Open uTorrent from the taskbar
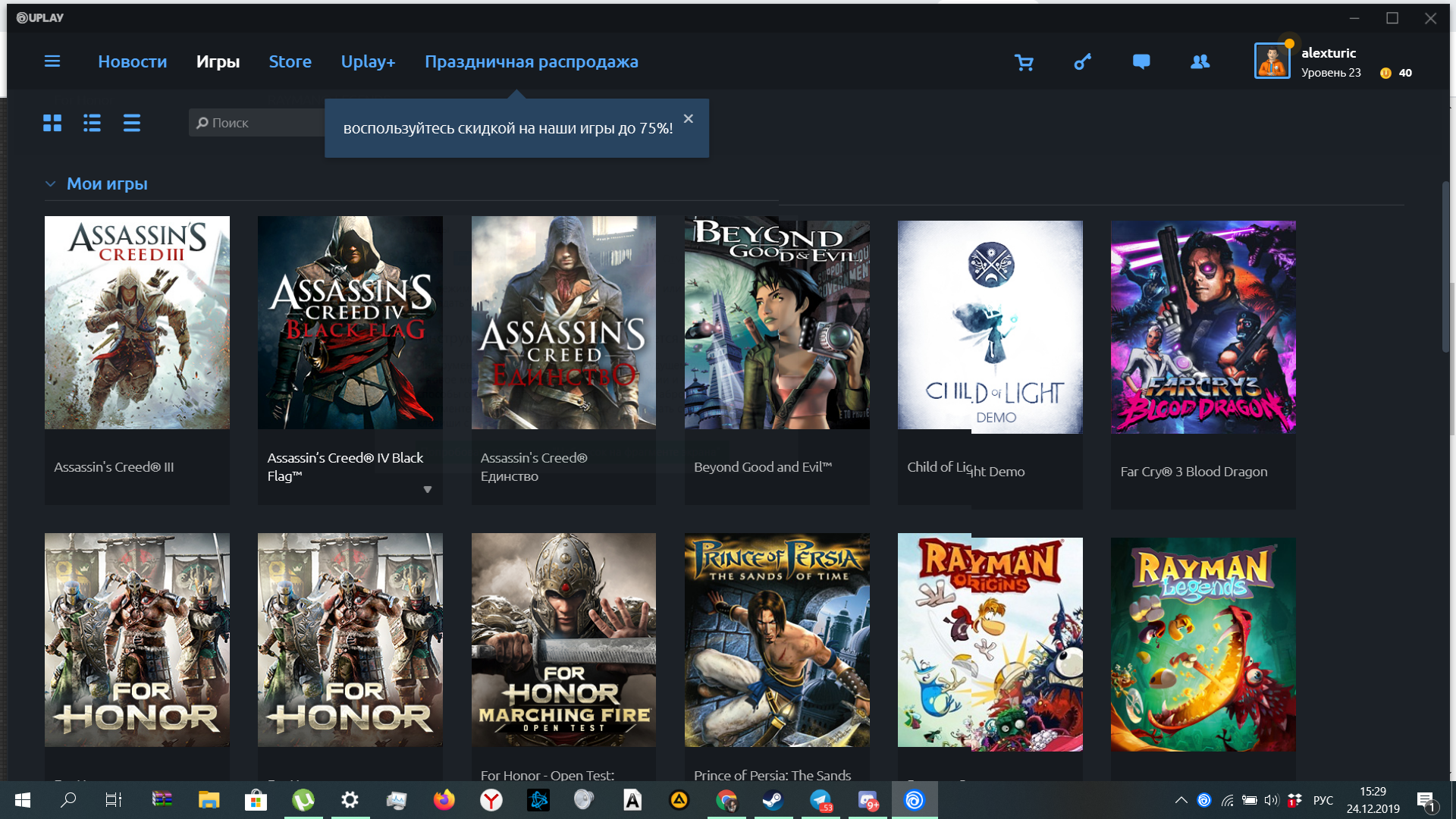Image resolution: width=1456 pixels, height=819 pixels. point(303,800)
